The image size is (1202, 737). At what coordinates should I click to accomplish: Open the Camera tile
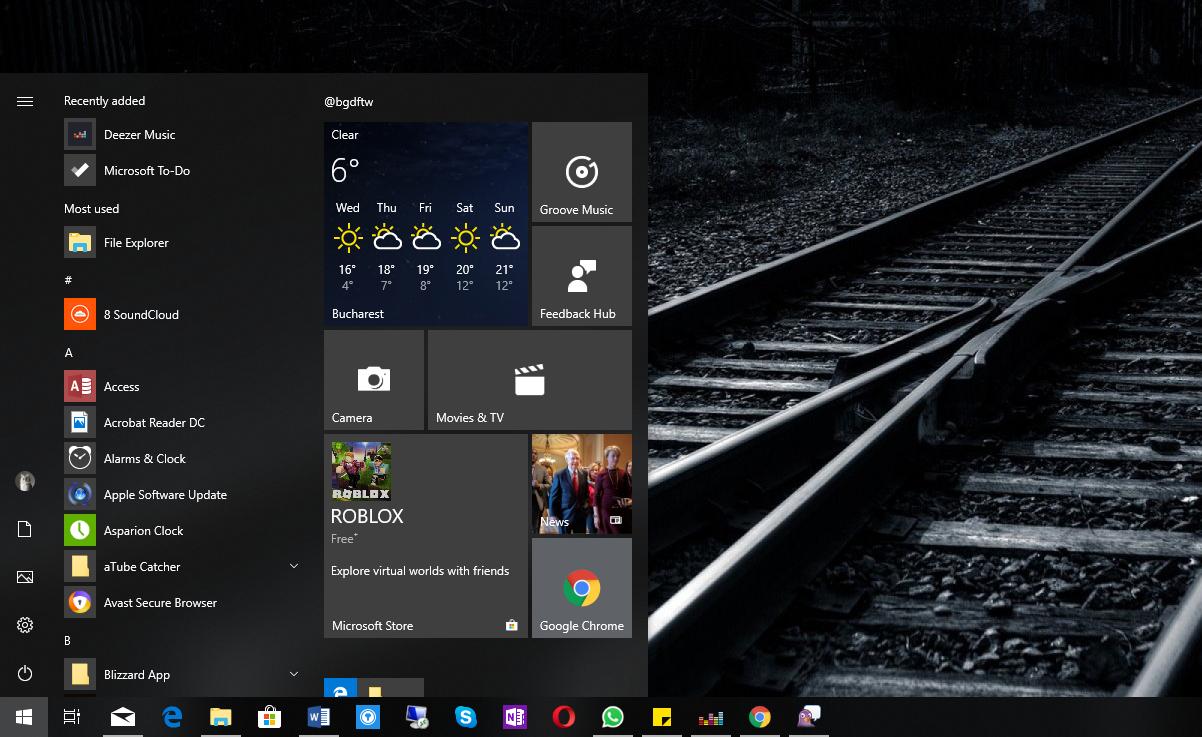coord(374,380)
